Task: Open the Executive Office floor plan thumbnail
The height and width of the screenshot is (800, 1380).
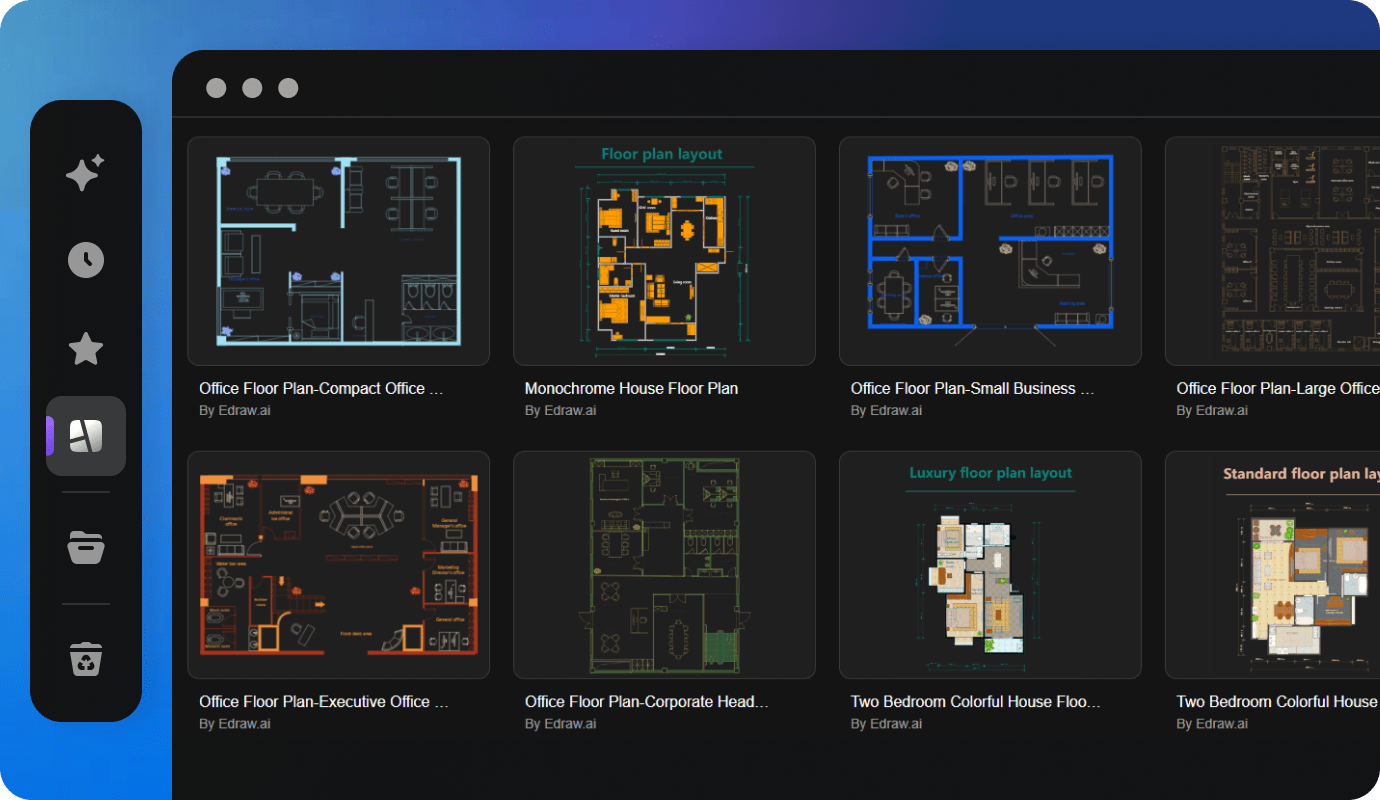Action: click(x=338, y=564)
